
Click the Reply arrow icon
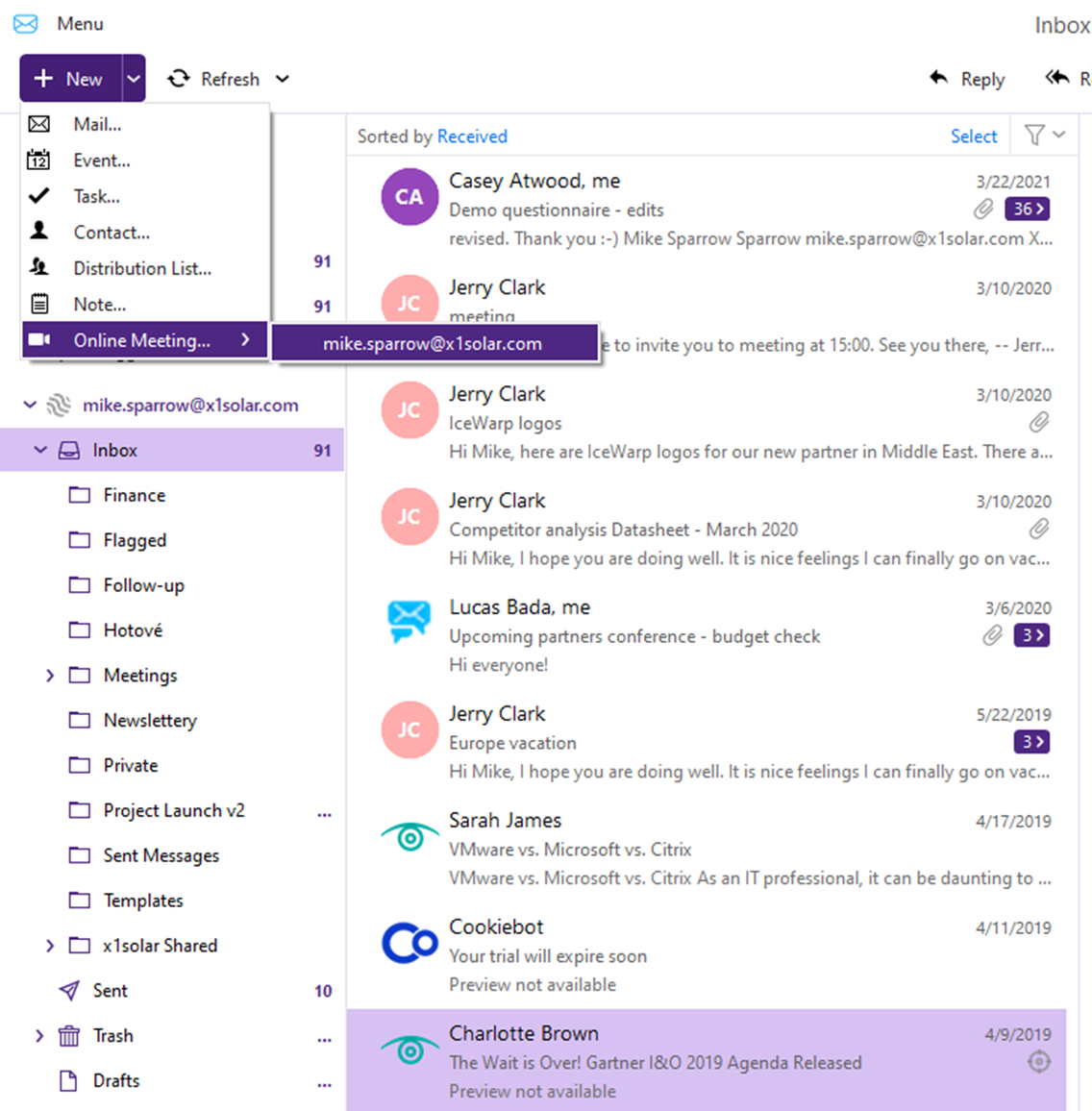pos(938,78)
